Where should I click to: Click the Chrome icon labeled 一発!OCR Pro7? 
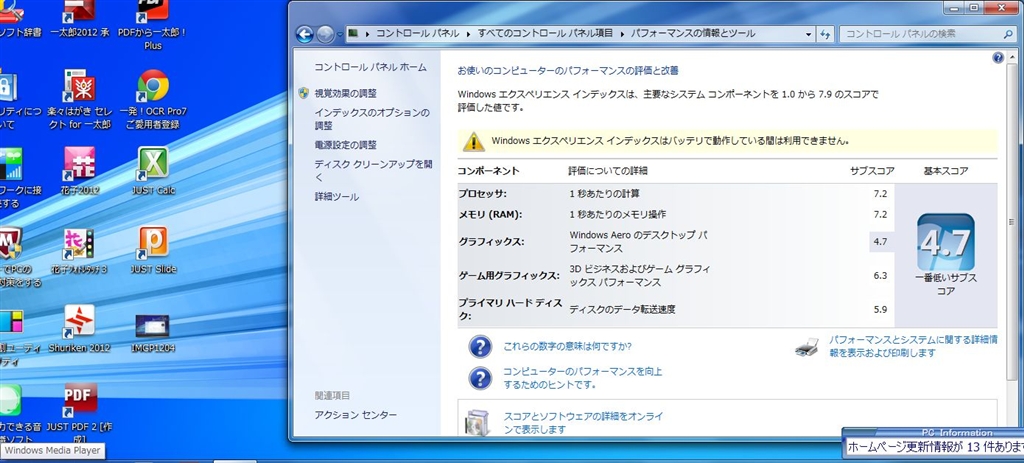point(153,99)
